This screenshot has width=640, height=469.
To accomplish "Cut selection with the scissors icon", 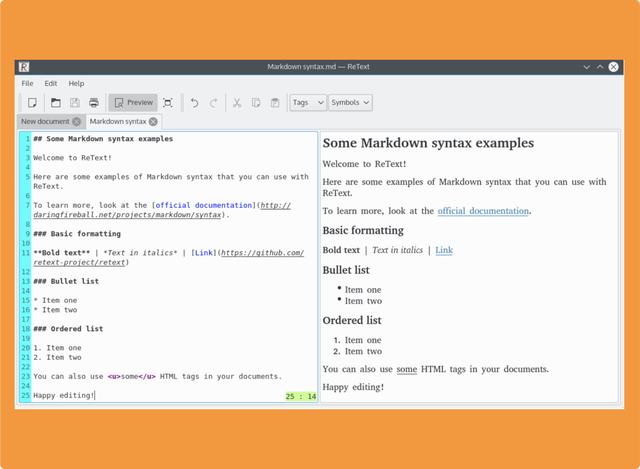I will pos(237,102).
